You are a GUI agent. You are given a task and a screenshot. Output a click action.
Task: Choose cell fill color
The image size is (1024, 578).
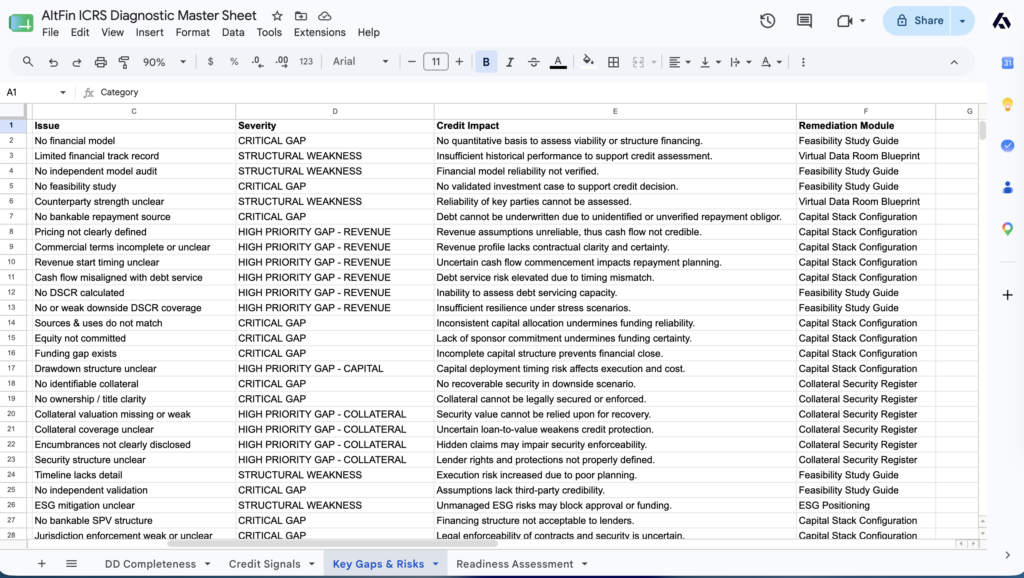click(588, 62)
